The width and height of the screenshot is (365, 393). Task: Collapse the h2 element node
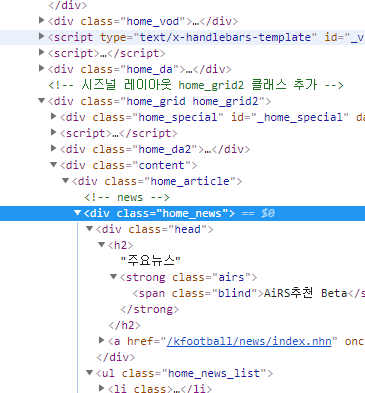tap(101, 244)
